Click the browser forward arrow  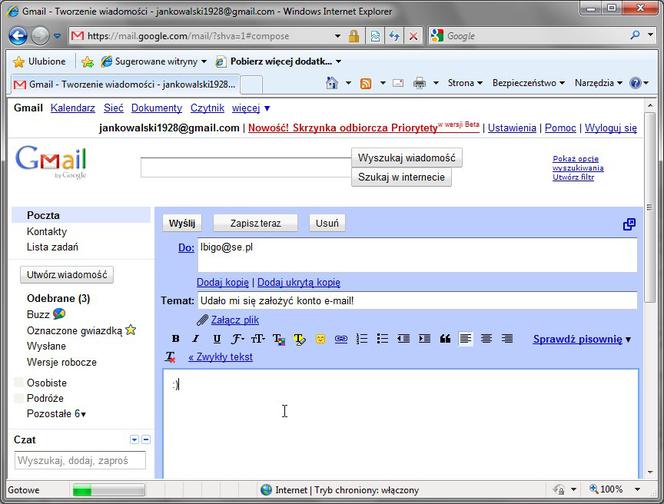40,36
